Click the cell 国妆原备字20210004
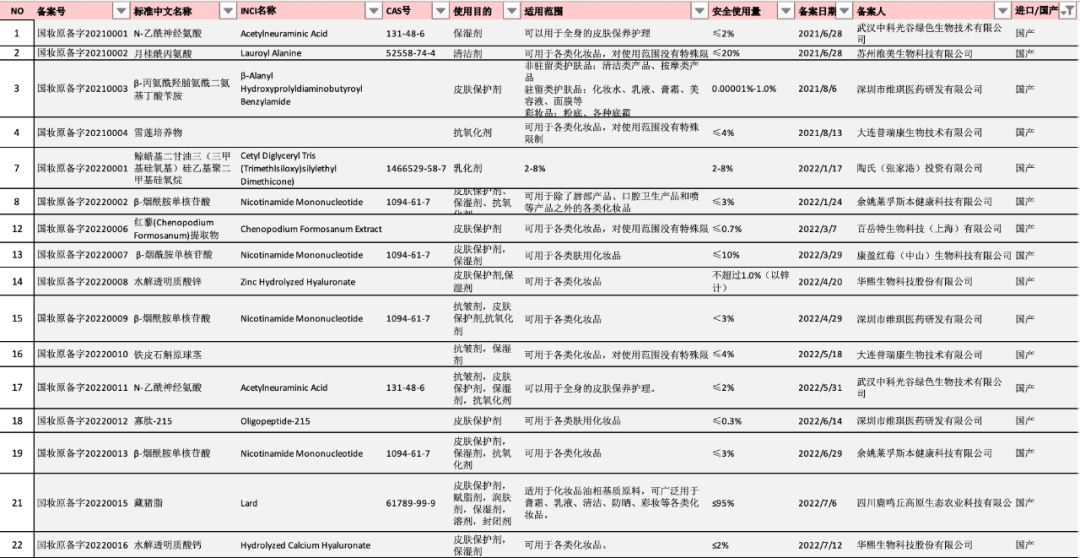 [82, 132]
